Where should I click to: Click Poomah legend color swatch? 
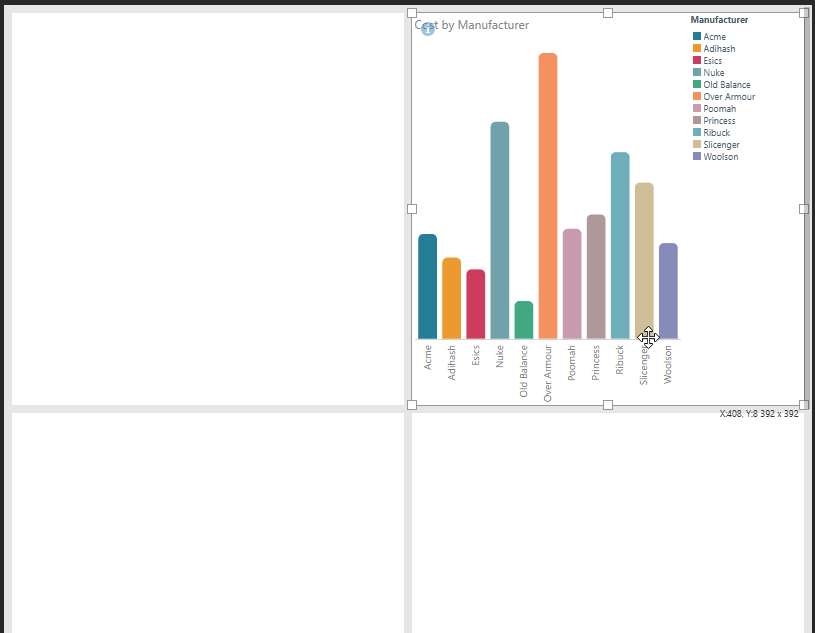pos(696,108)
